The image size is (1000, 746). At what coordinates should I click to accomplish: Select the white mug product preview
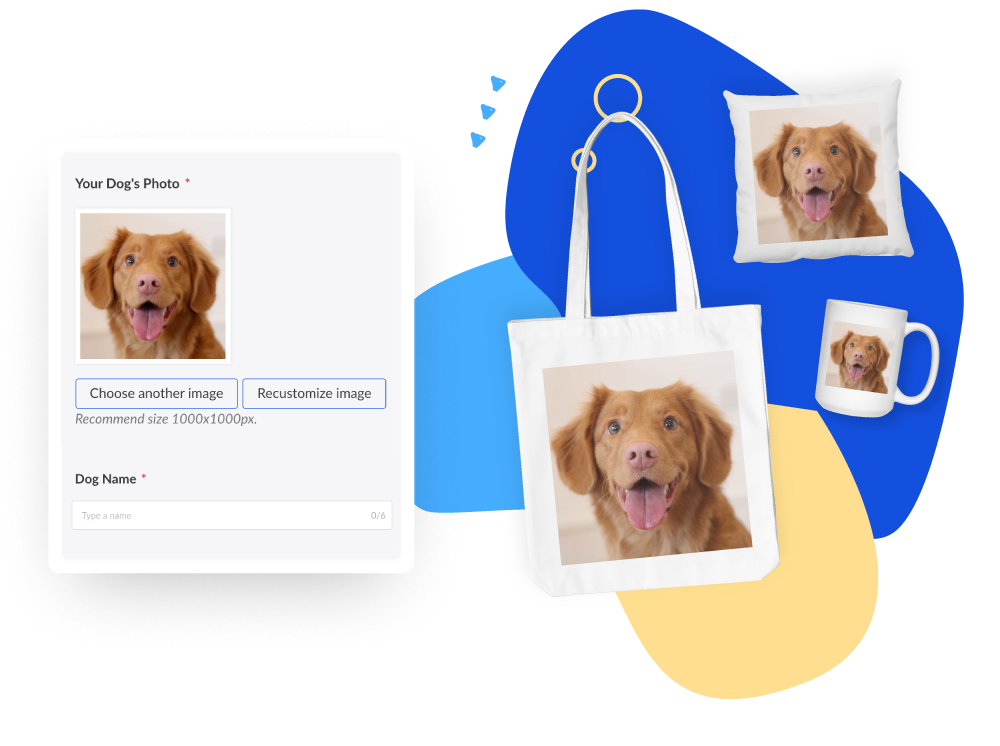858,357
